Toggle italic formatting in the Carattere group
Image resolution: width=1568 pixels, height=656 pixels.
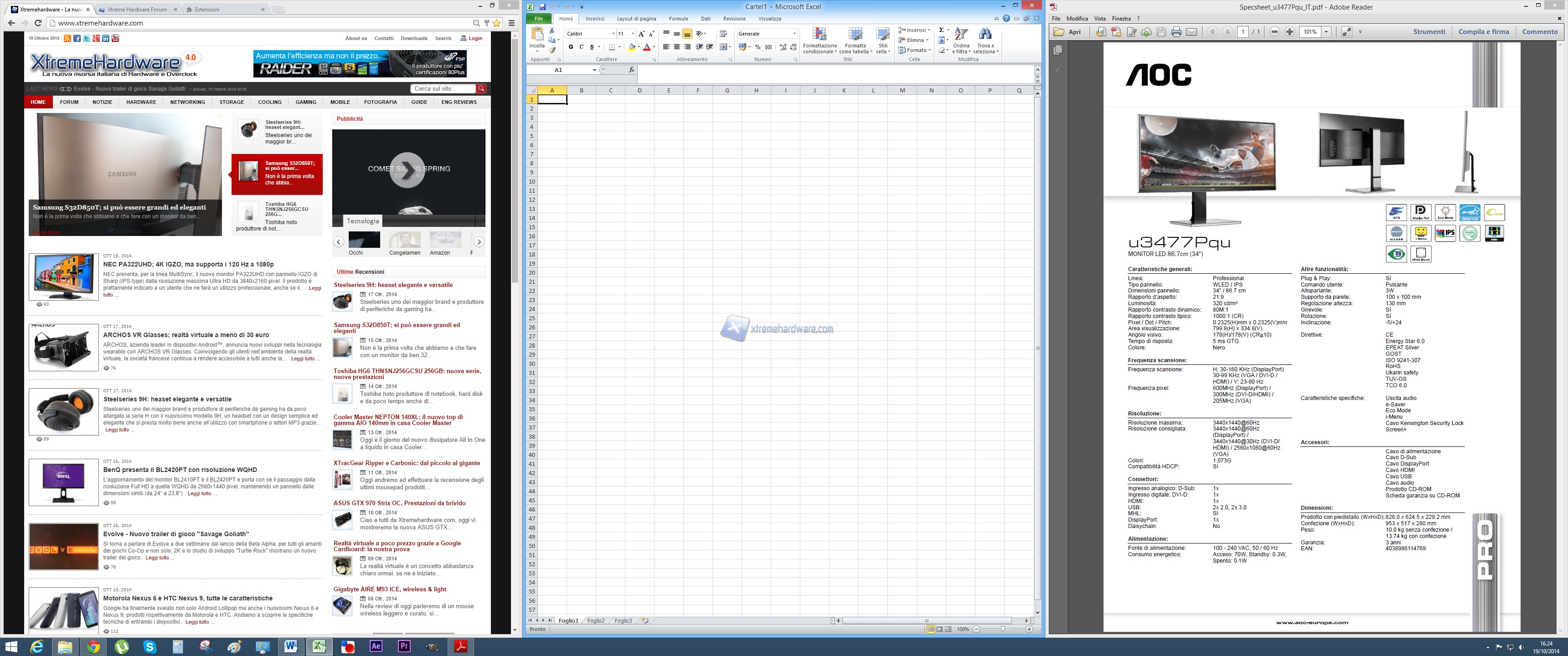[x=582, y=47]
